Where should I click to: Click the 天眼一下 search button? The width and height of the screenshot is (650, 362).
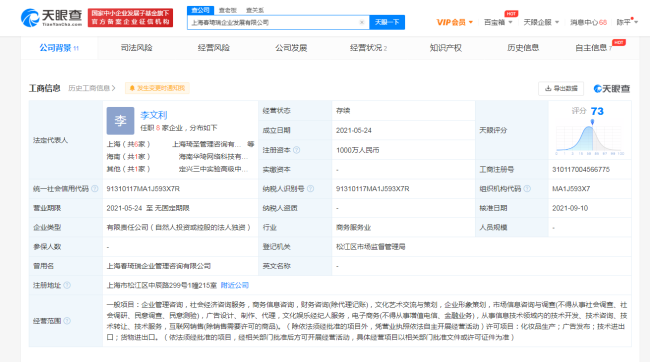387,22
